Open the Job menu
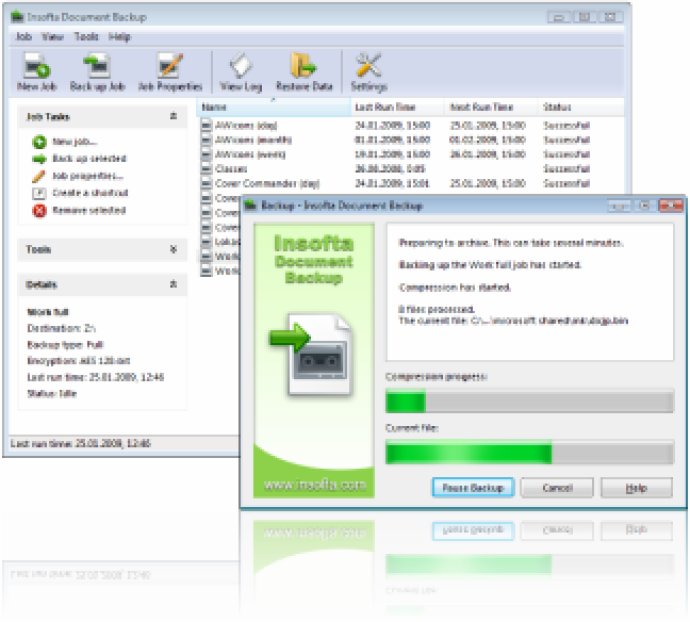The image size is (690, 622). tap(24, 37)
